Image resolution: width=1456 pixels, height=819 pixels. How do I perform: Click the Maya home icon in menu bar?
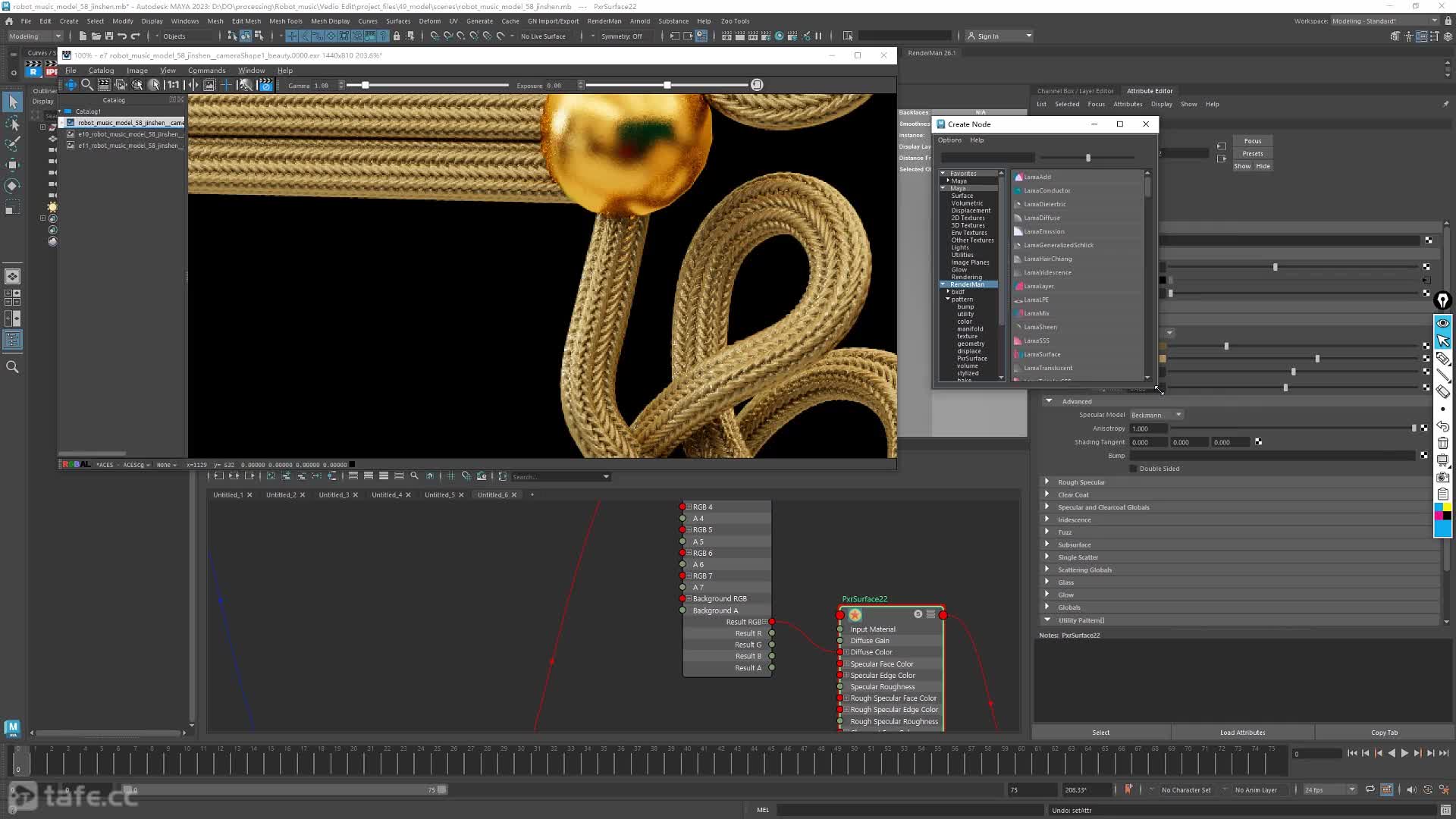pyautogui.click(x=8, y=21)
